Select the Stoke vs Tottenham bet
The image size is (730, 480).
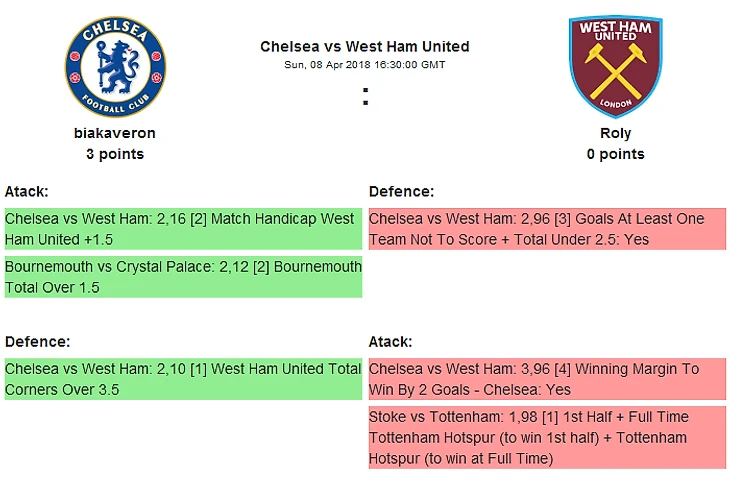[547, 437]
